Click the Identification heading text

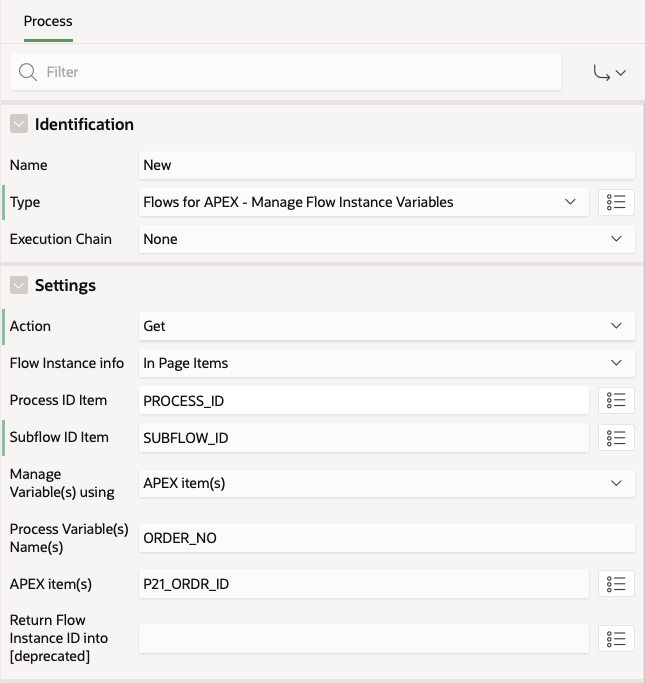pyautogui.click(x=84, y=125)
